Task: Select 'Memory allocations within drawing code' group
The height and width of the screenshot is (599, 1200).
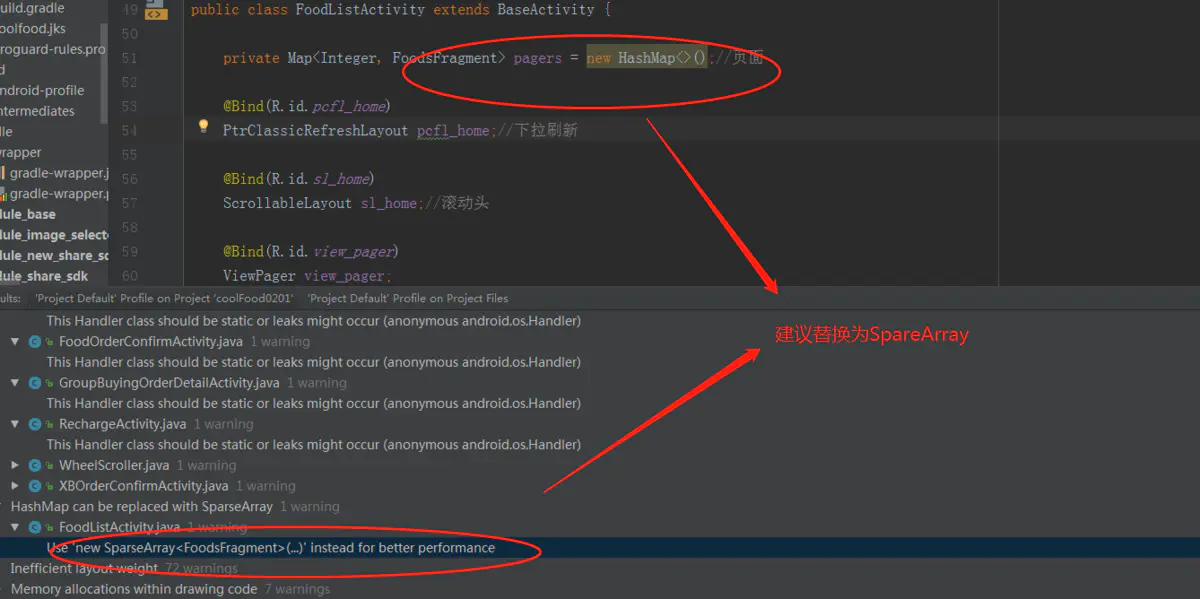Action: tap(134, 589)
